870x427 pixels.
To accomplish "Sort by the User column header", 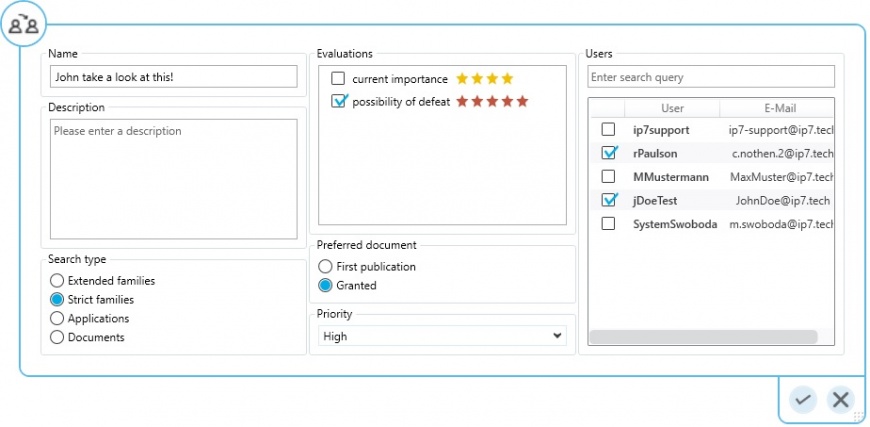I will 672,108.
